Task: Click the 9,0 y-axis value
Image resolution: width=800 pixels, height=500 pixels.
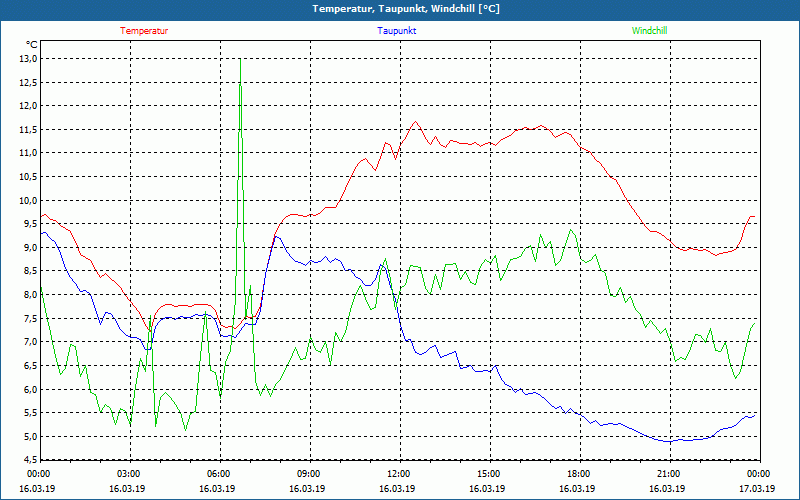Action: (30, 247)
